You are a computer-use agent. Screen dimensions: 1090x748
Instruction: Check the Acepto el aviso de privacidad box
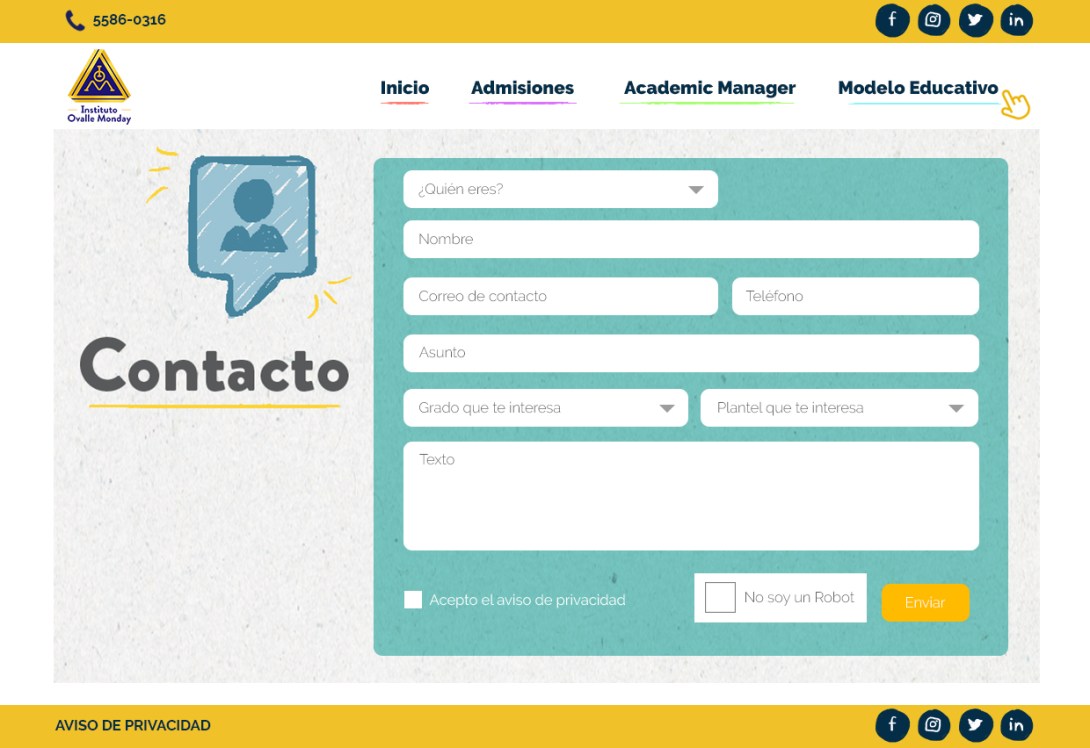coord(413,600)
